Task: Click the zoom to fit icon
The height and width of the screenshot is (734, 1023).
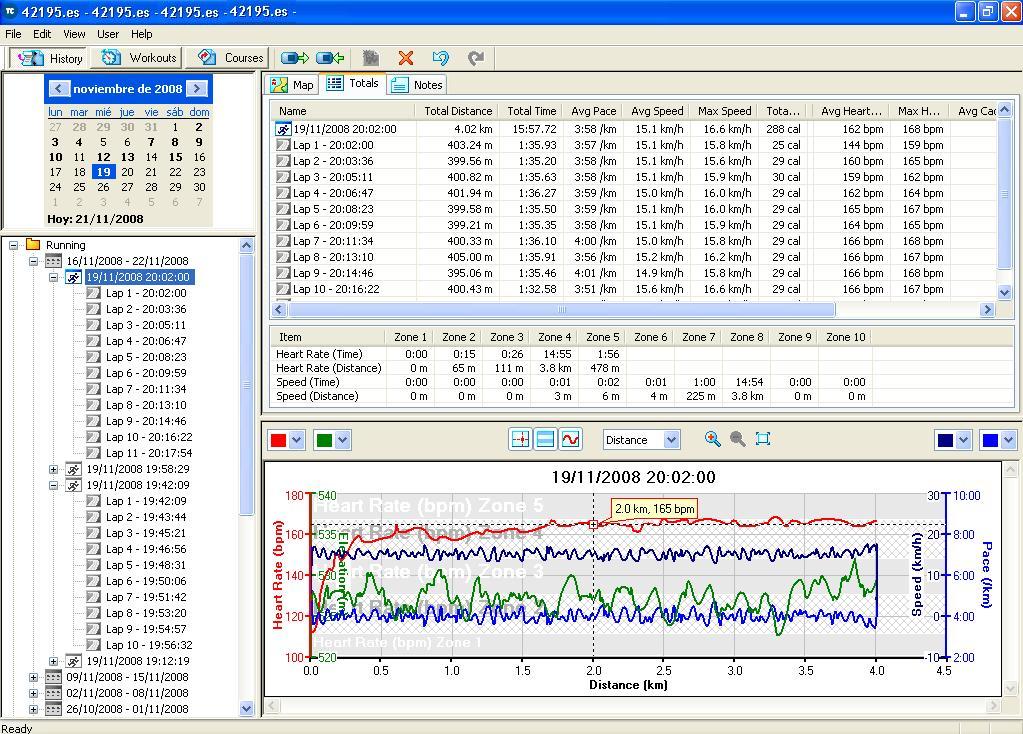Action: pyautogui.click(x=763, y=439)
